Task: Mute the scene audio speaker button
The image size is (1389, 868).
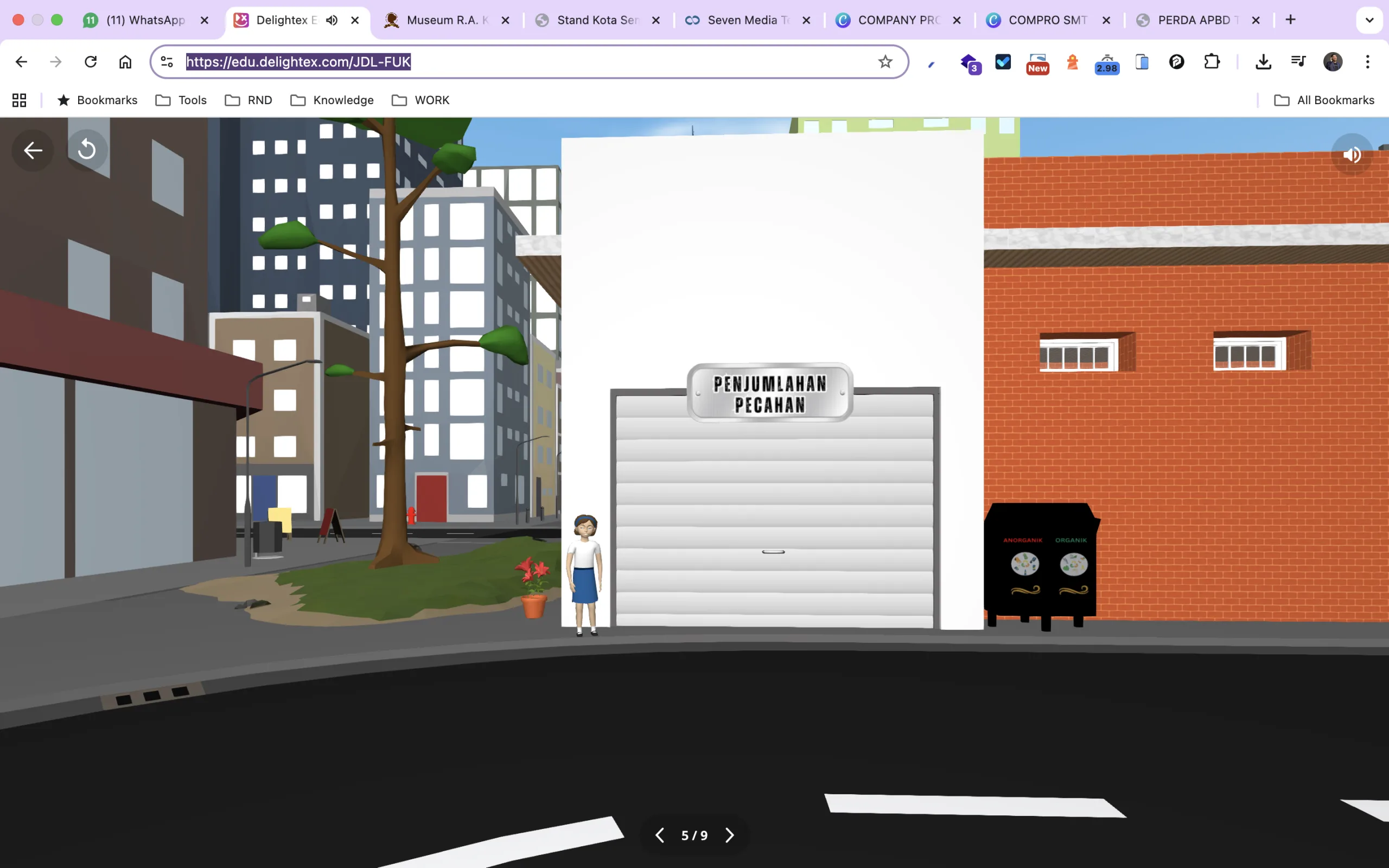Action: [1352, 155]
